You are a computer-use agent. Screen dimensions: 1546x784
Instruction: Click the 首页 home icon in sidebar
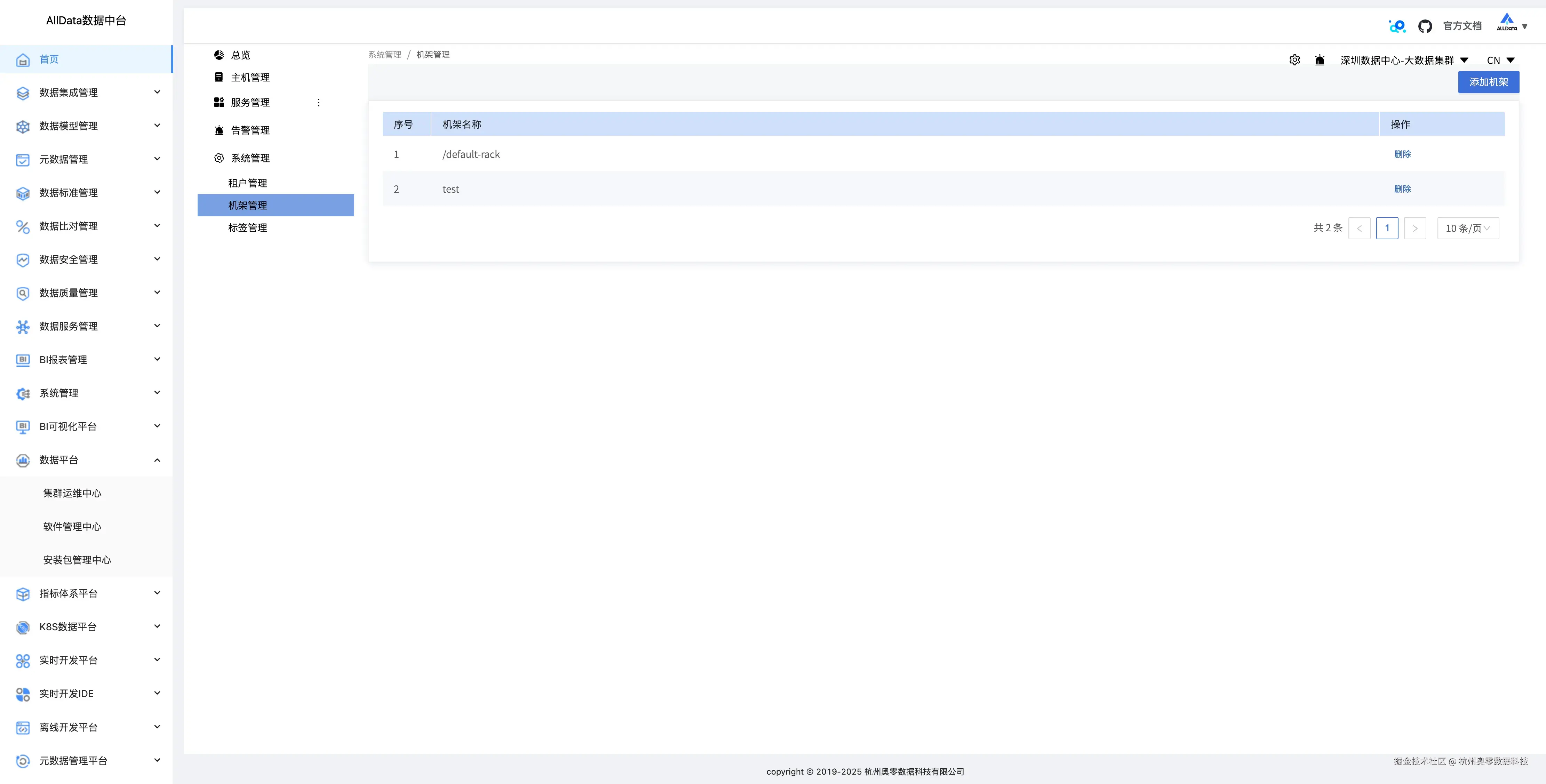click(23, 59)
